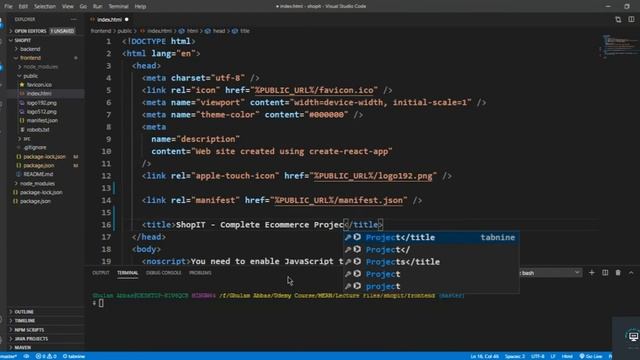Switch to the Terminal panel tab
This screenshot has height=360, width=640.
pos(127,273)
